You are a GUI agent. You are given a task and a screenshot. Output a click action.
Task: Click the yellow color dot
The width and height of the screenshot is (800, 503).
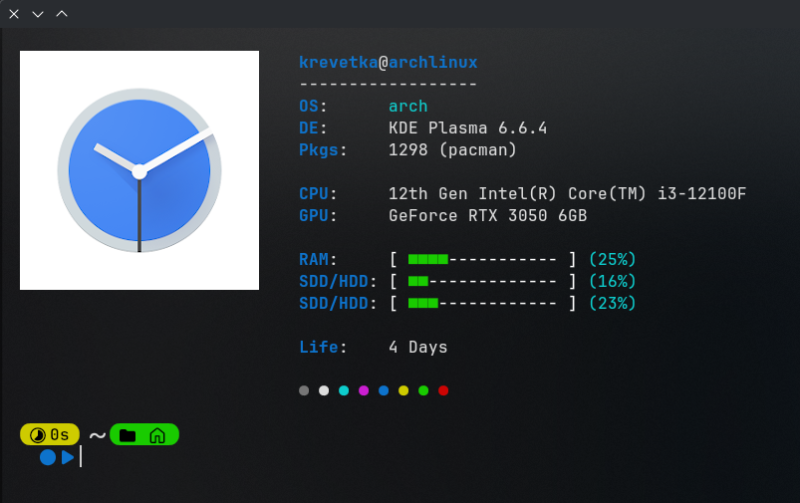(x=404, y=391)
